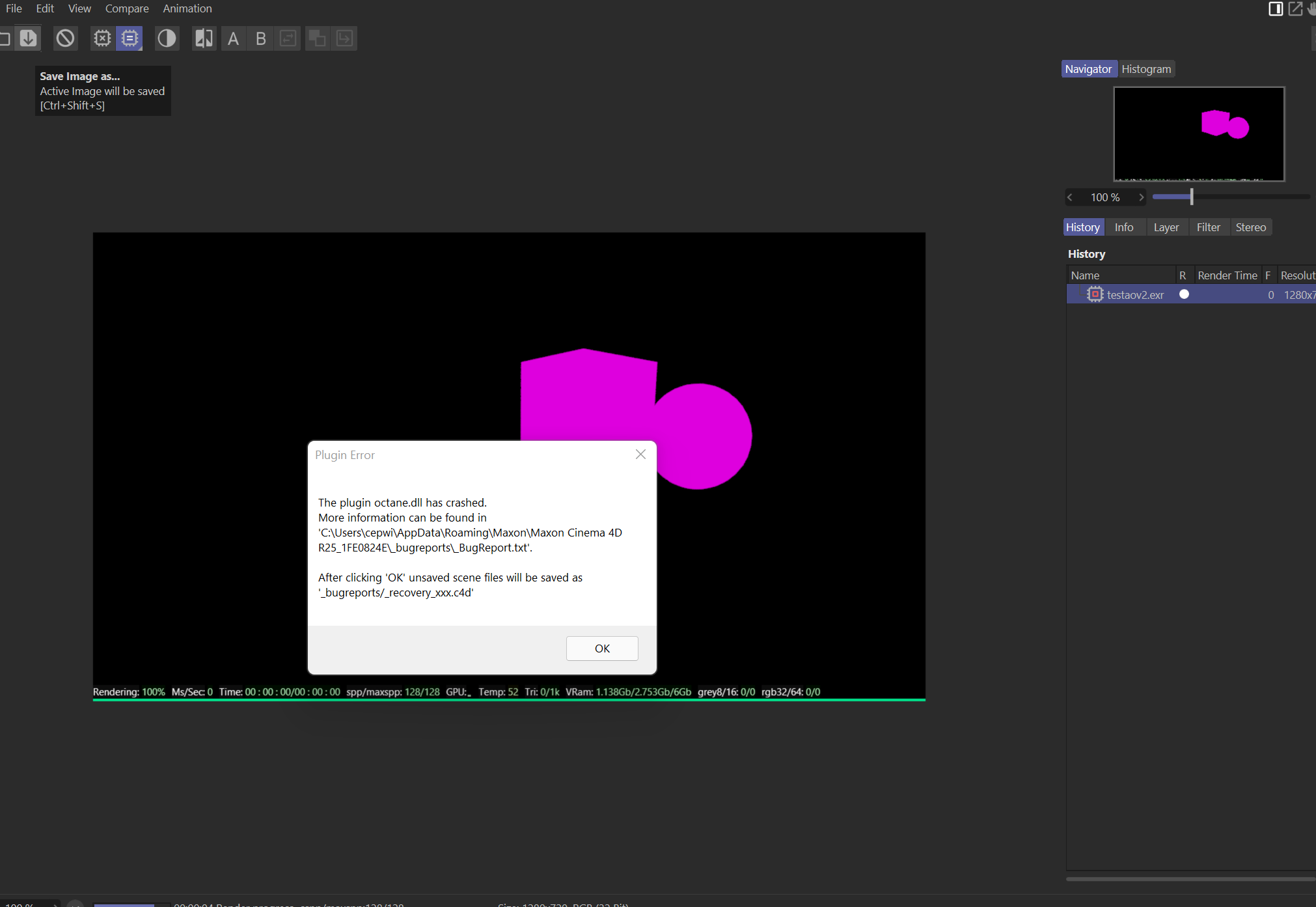
Task: Toggle the white dot in the R column
Action: point(1184,294)
